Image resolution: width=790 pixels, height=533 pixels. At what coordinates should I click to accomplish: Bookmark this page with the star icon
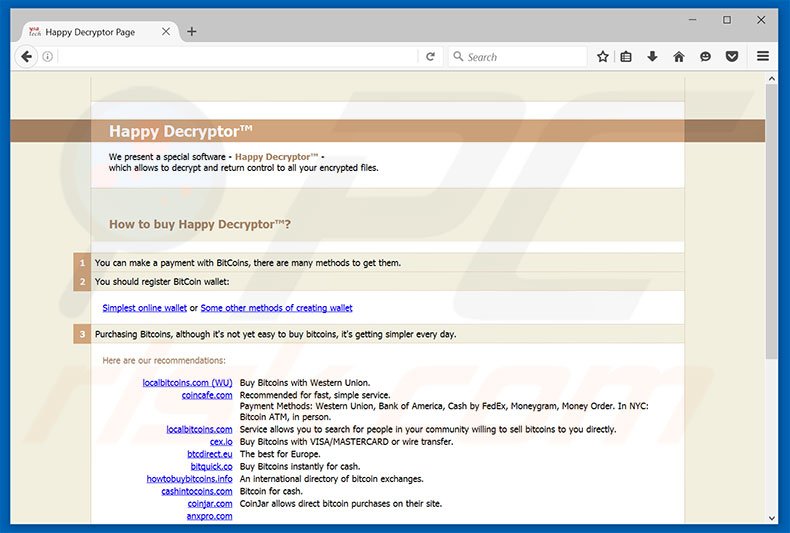point(602,57)
